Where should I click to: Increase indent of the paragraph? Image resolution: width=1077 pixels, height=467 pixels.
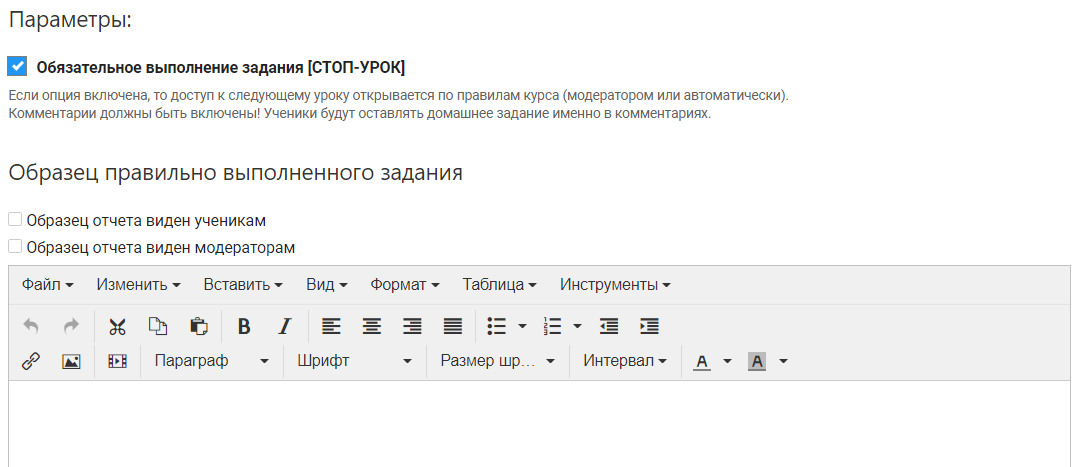(x=649, y=326)
